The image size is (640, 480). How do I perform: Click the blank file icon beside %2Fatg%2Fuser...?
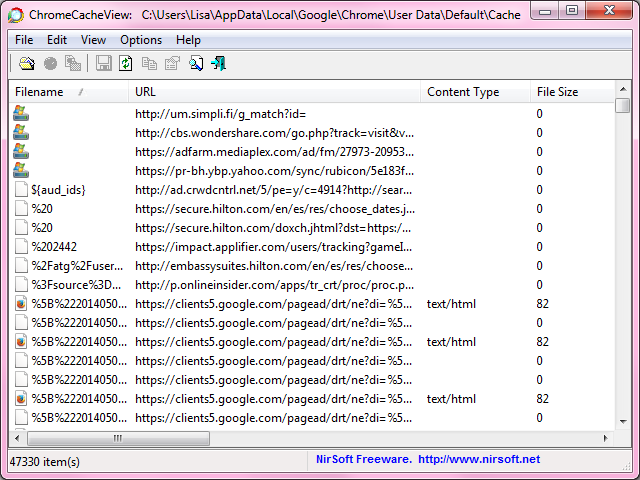point(21,266)
